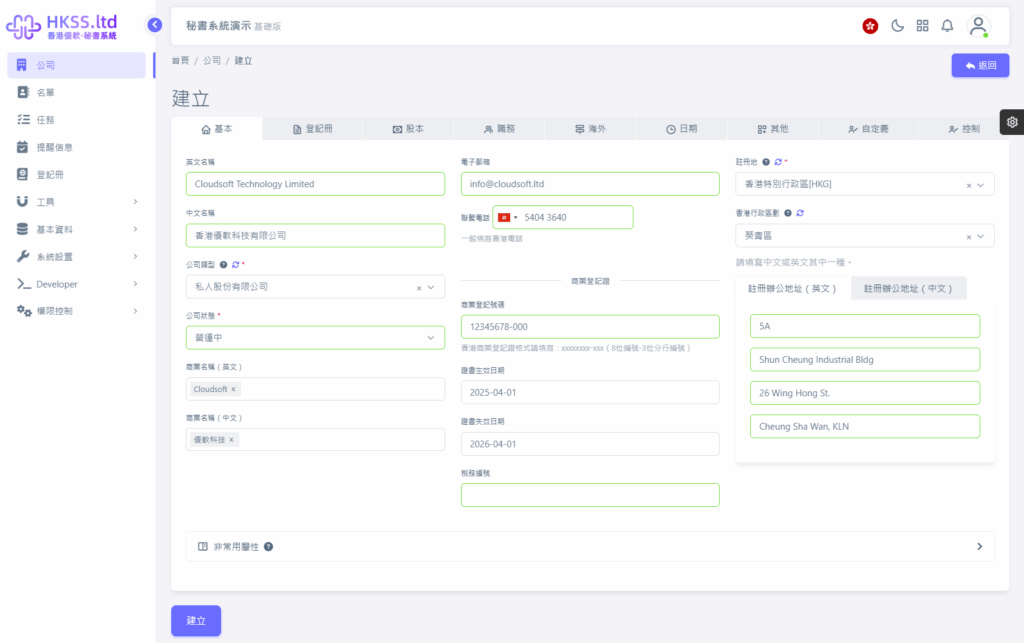Select 註冊辦公地址（中文）tab
This screenshot has width=1024, height=643.
point(908,289)
